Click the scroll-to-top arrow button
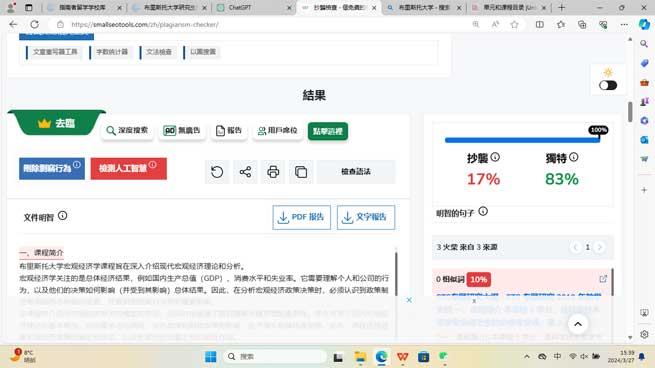The width and height of the screenshot is (655, 368). pyautogui.click(x=578, y=324)
